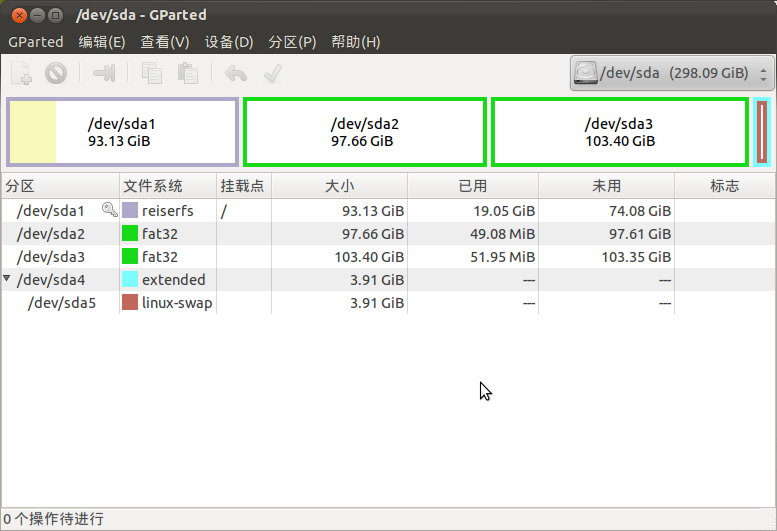Click the 74.08 GiB unused value
This screenshot has width=777, height=531.
640,211
